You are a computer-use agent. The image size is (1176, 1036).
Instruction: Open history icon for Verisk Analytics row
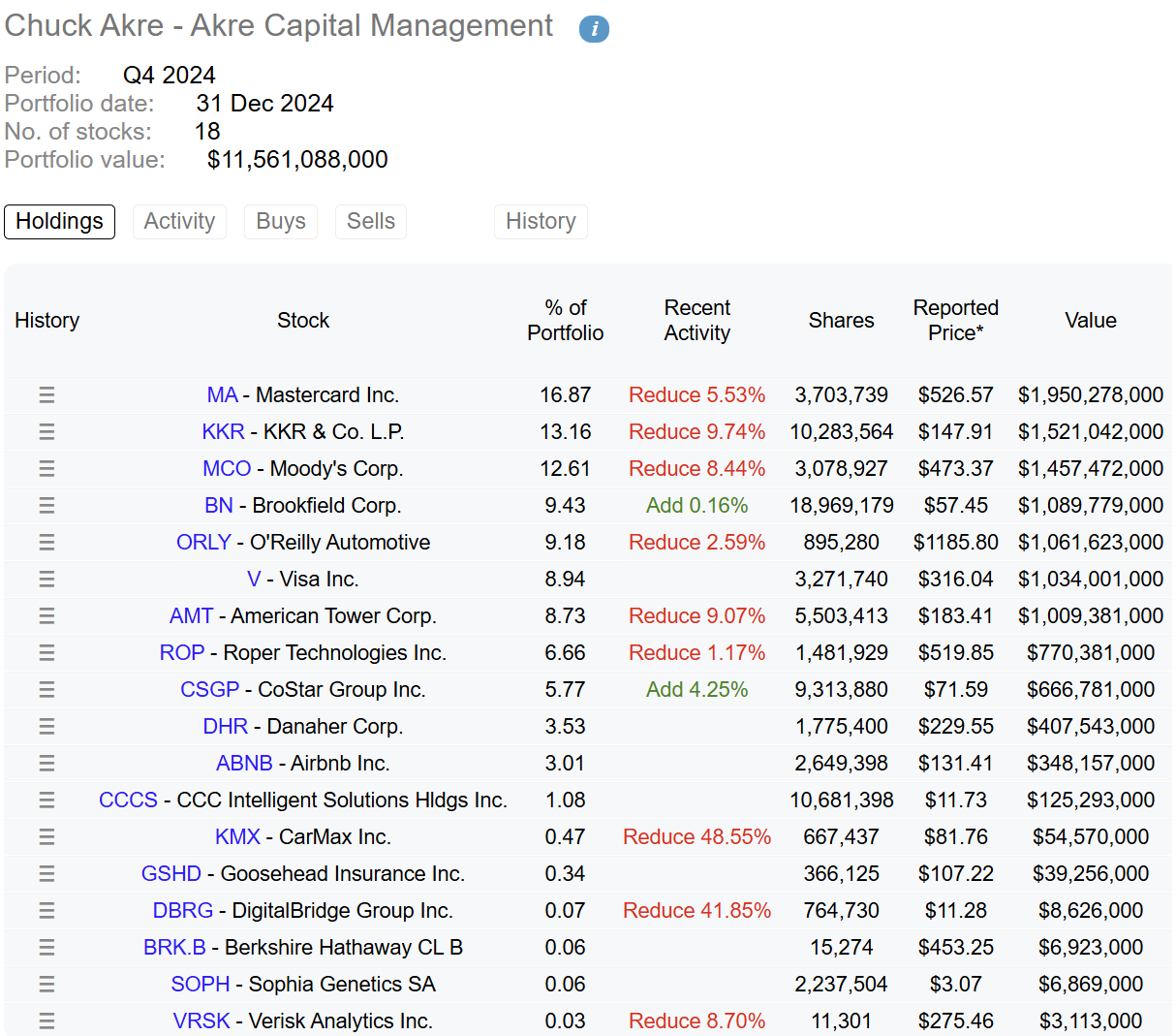(x=46, y=1020)
